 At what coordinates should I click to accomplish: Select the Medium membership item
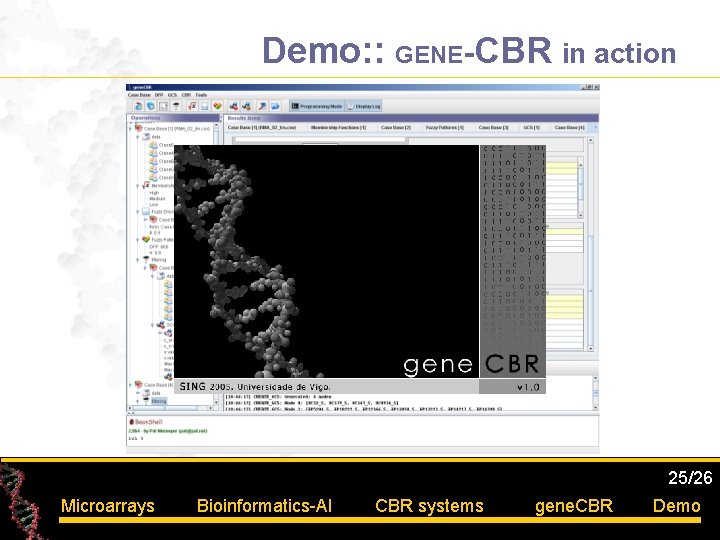[157, 199]
